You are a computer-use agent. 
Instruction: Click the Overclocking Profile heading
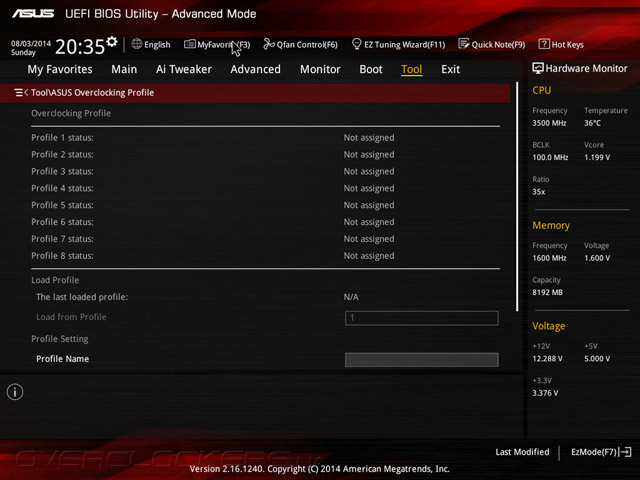click(71, 113)
